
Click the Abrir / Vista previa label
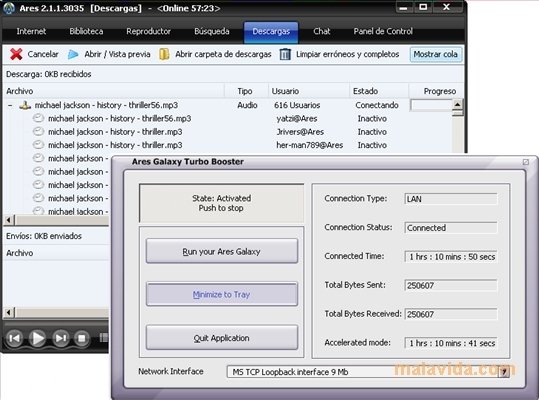click(117, 54)
